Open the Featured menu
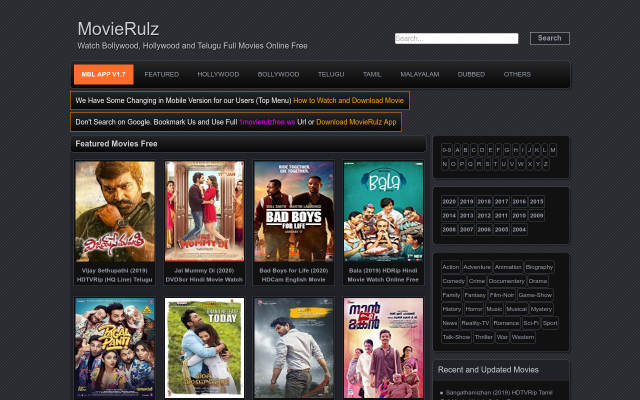This screenshot has height=400, width=640. point(162,74)
